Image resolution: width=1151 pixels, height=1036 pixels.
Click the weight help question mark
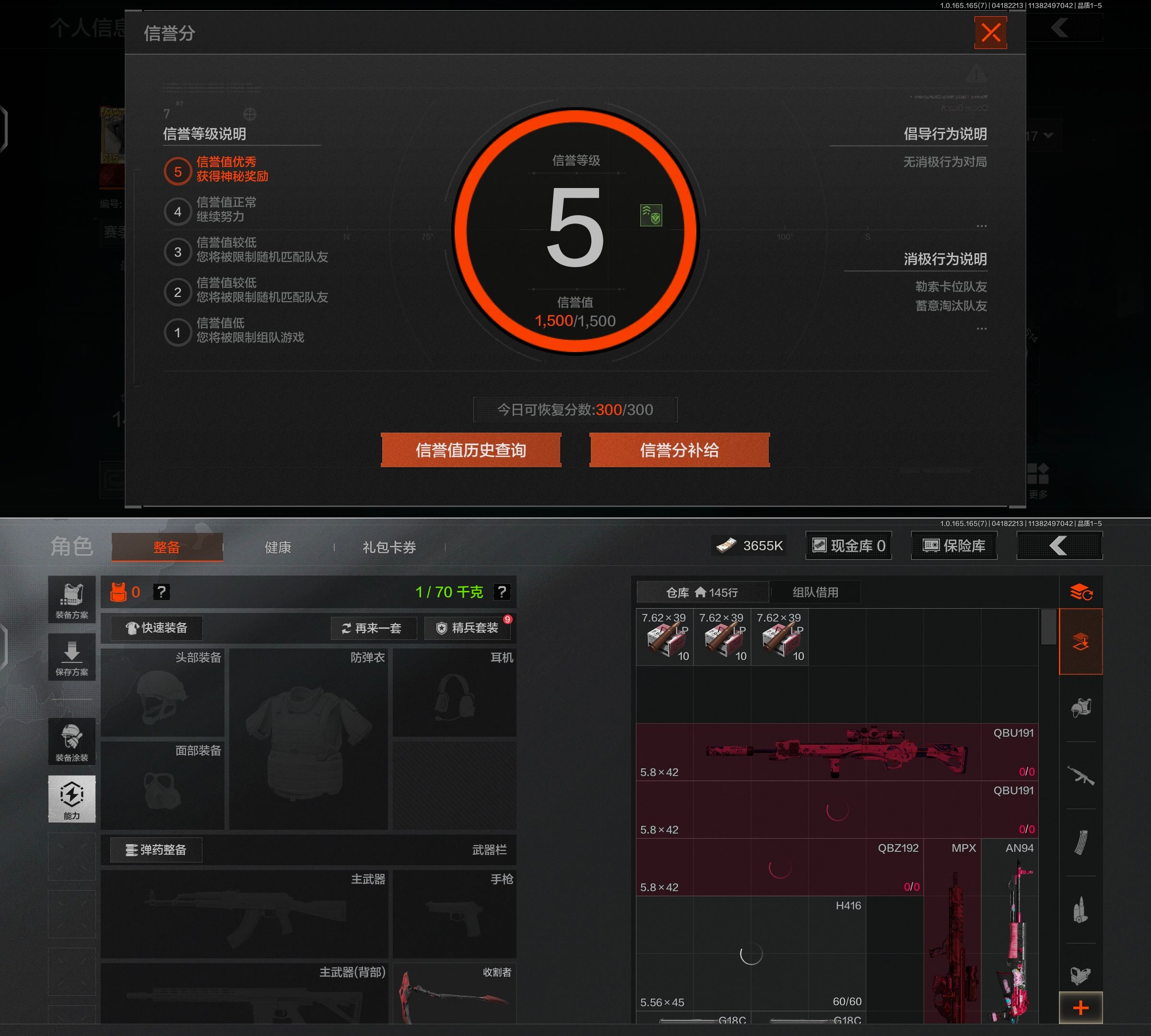click(x=502, y=592)
